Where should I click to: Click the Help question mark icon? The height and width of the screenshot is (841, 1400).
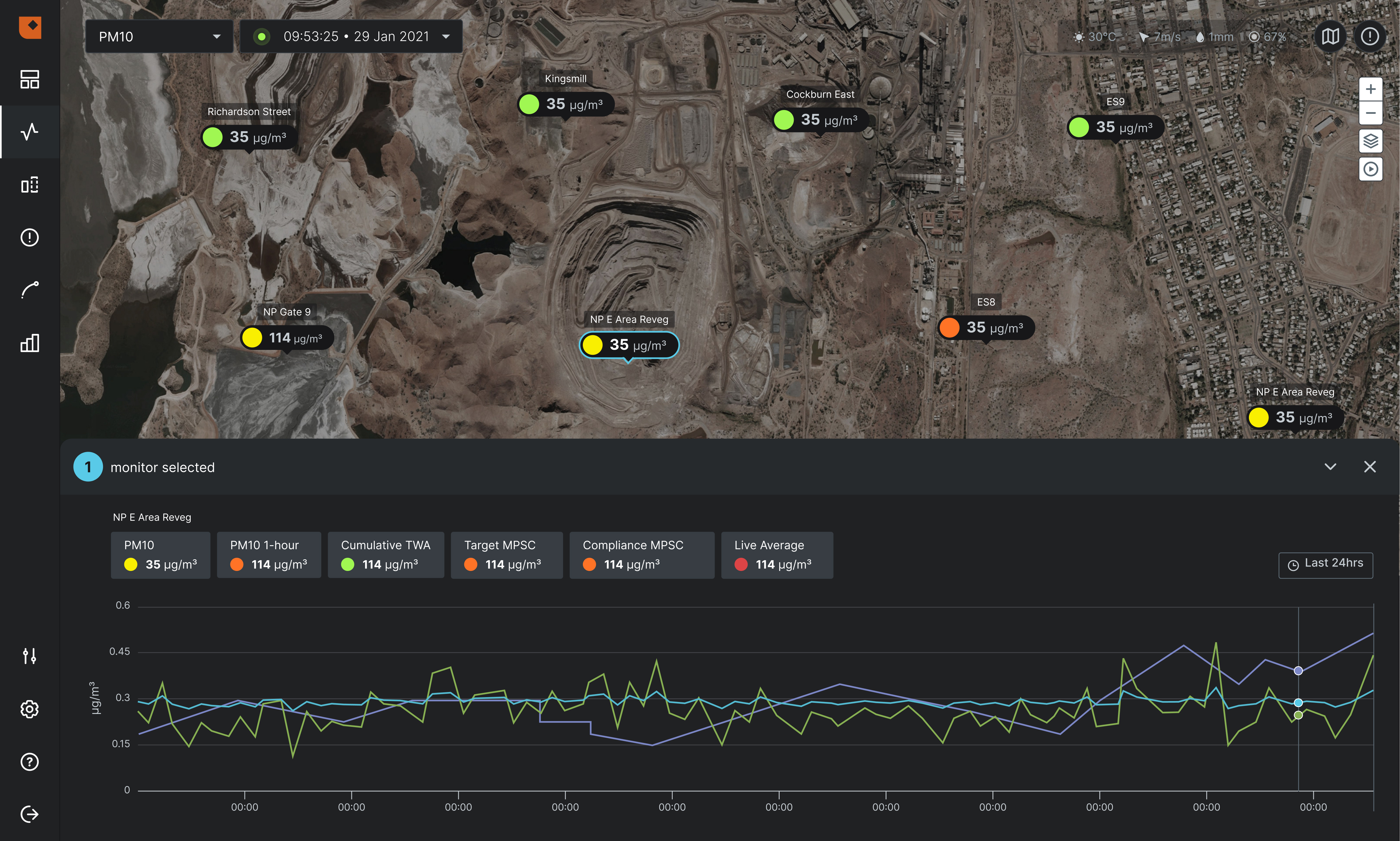(x=29, y=762)
